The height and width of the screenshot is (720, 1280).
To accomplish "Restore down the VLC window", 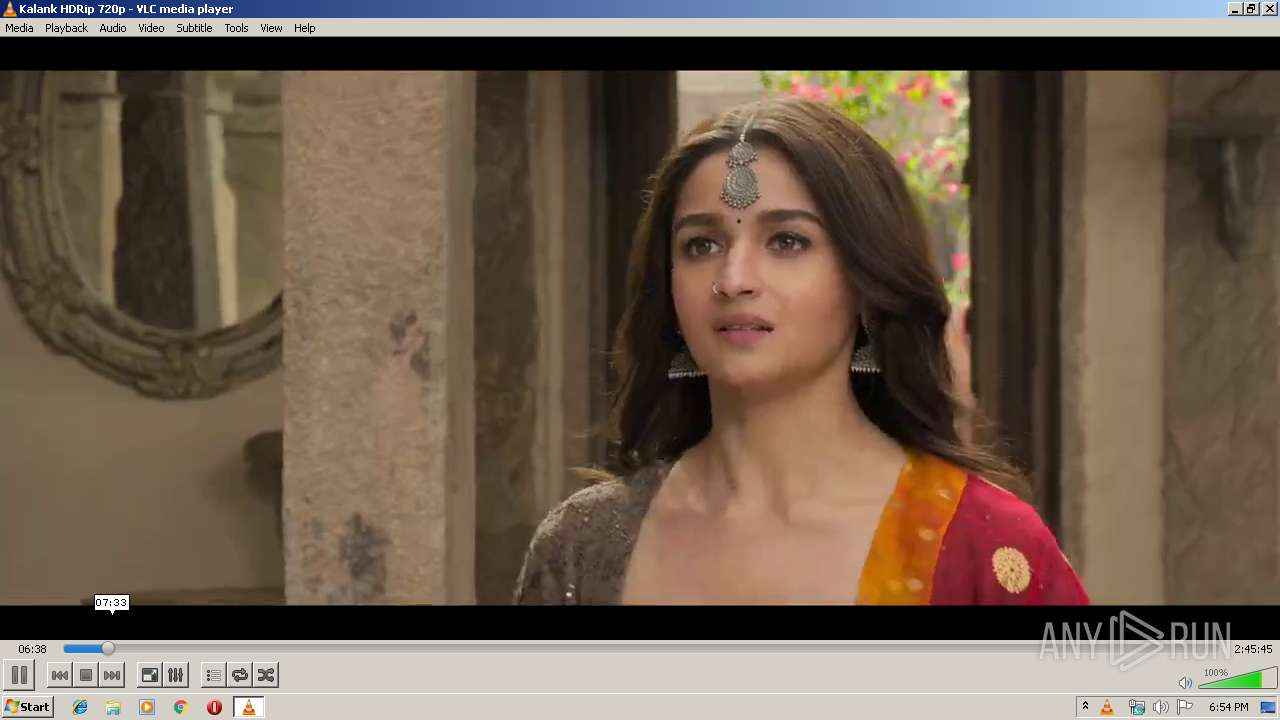I will click(x=1251, y=9).
